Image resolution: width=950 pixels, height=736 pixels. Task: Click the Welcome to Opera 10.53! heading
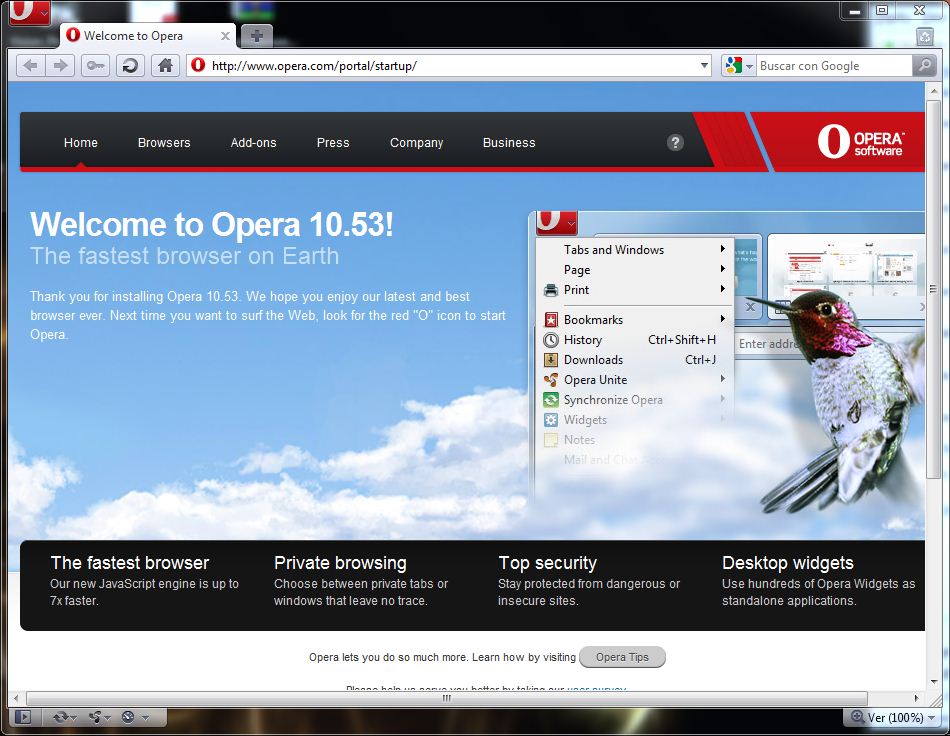tap(211, 225)
